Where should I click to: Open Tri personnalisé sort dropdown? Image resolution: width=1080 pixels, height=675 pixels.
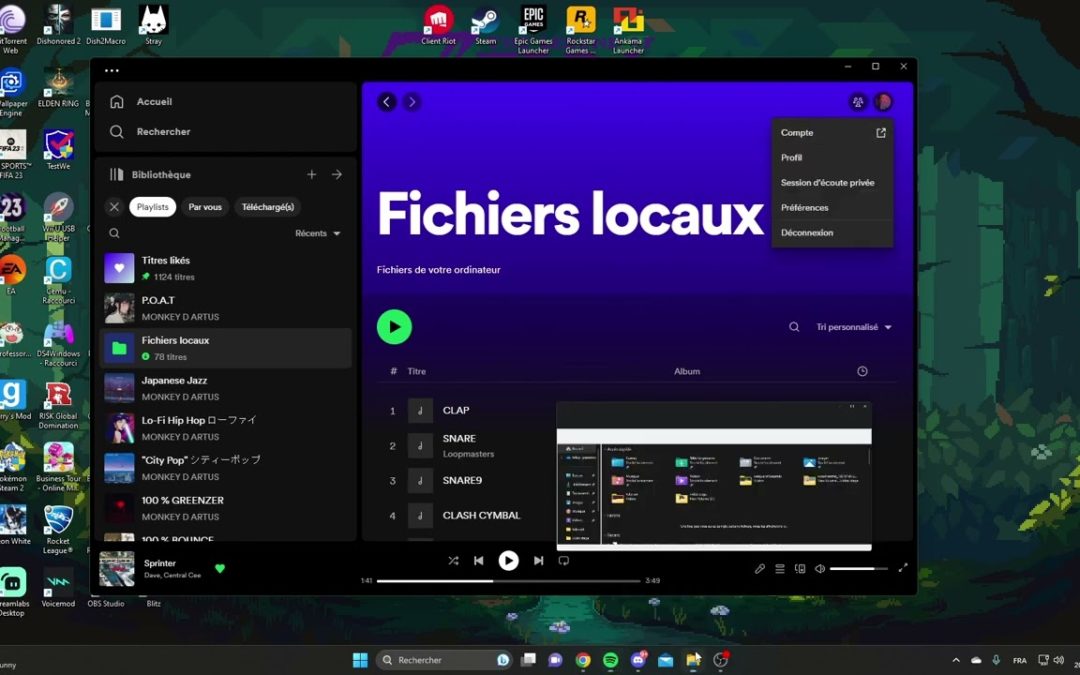(x=854, y=327)
